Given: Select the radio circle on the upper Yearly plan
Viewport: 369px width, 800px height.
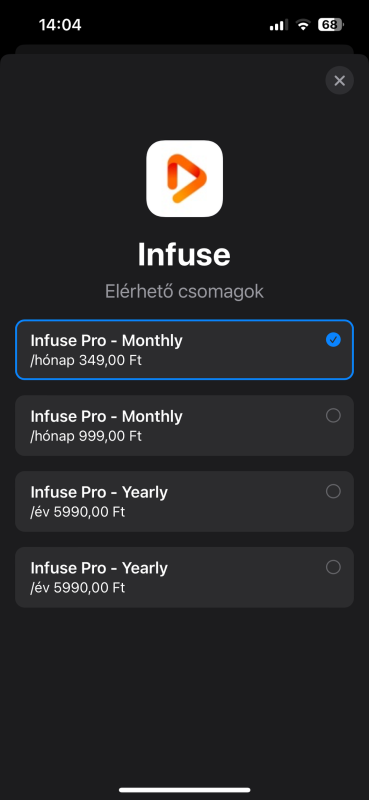Looking at the screenshot, I should pos(333,491).
